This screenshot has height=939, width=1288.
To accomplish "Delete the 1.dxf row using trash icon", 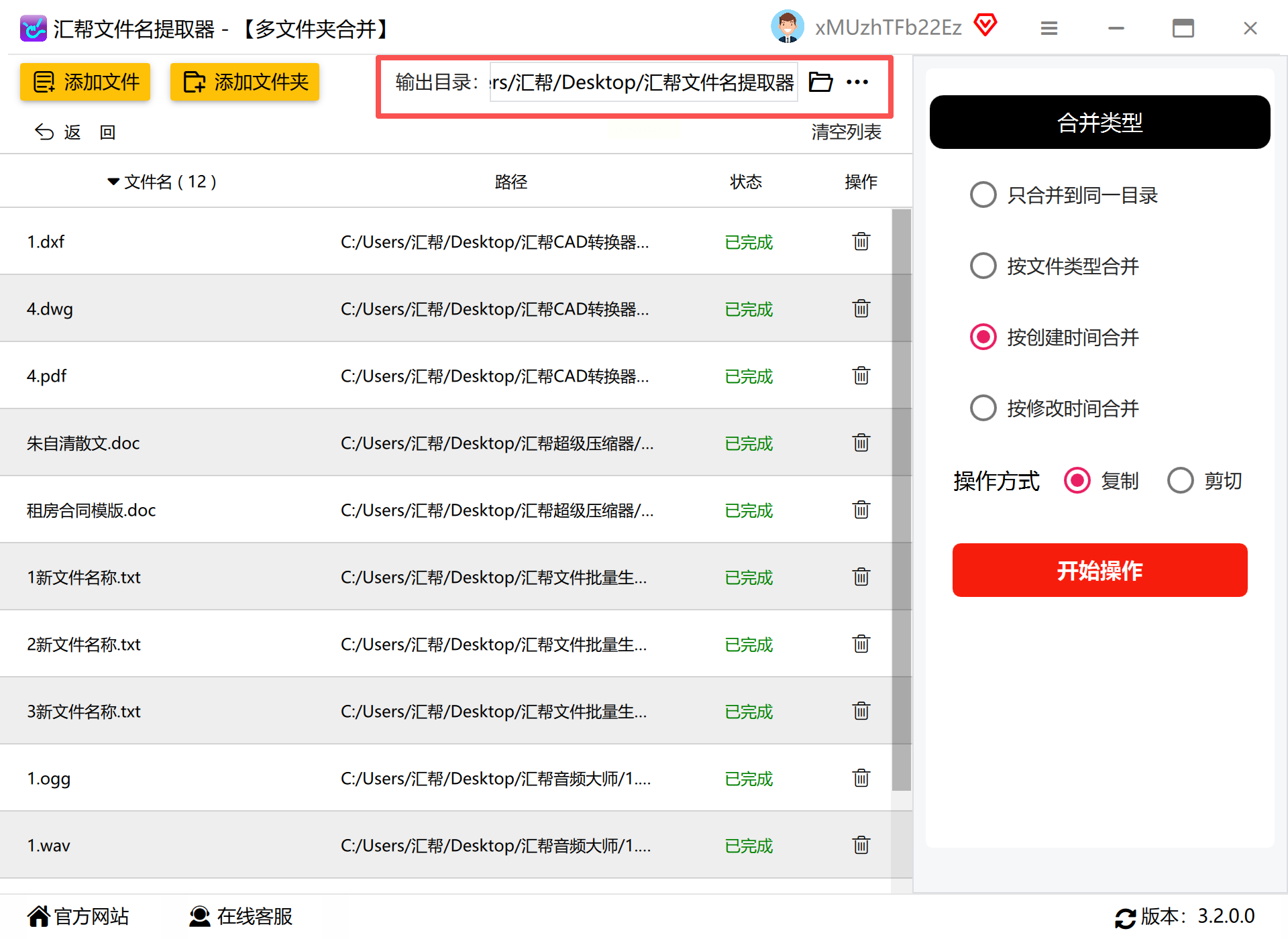I will point(861,241).
